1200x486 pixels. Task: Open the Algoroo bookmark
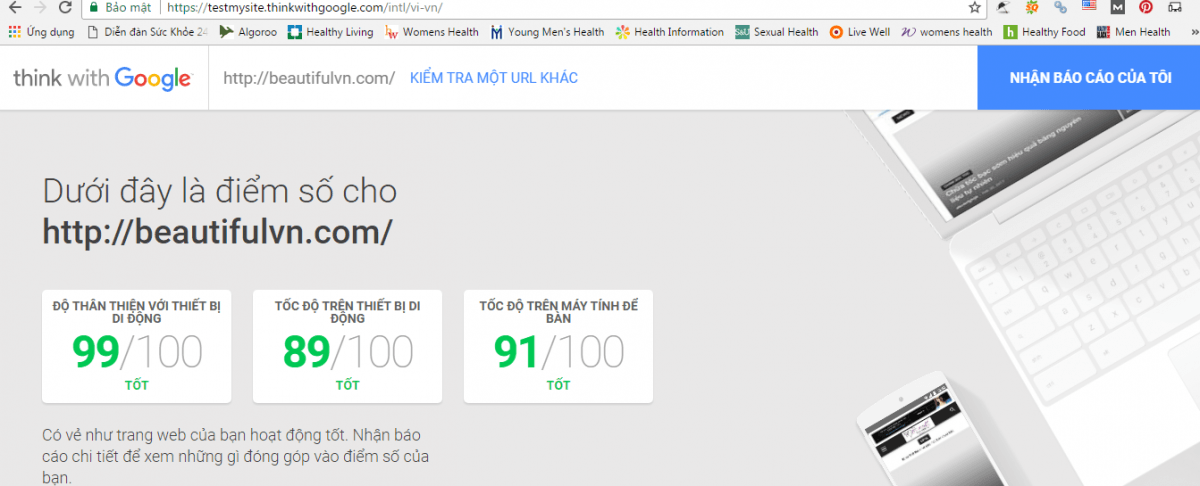point(246,32)
